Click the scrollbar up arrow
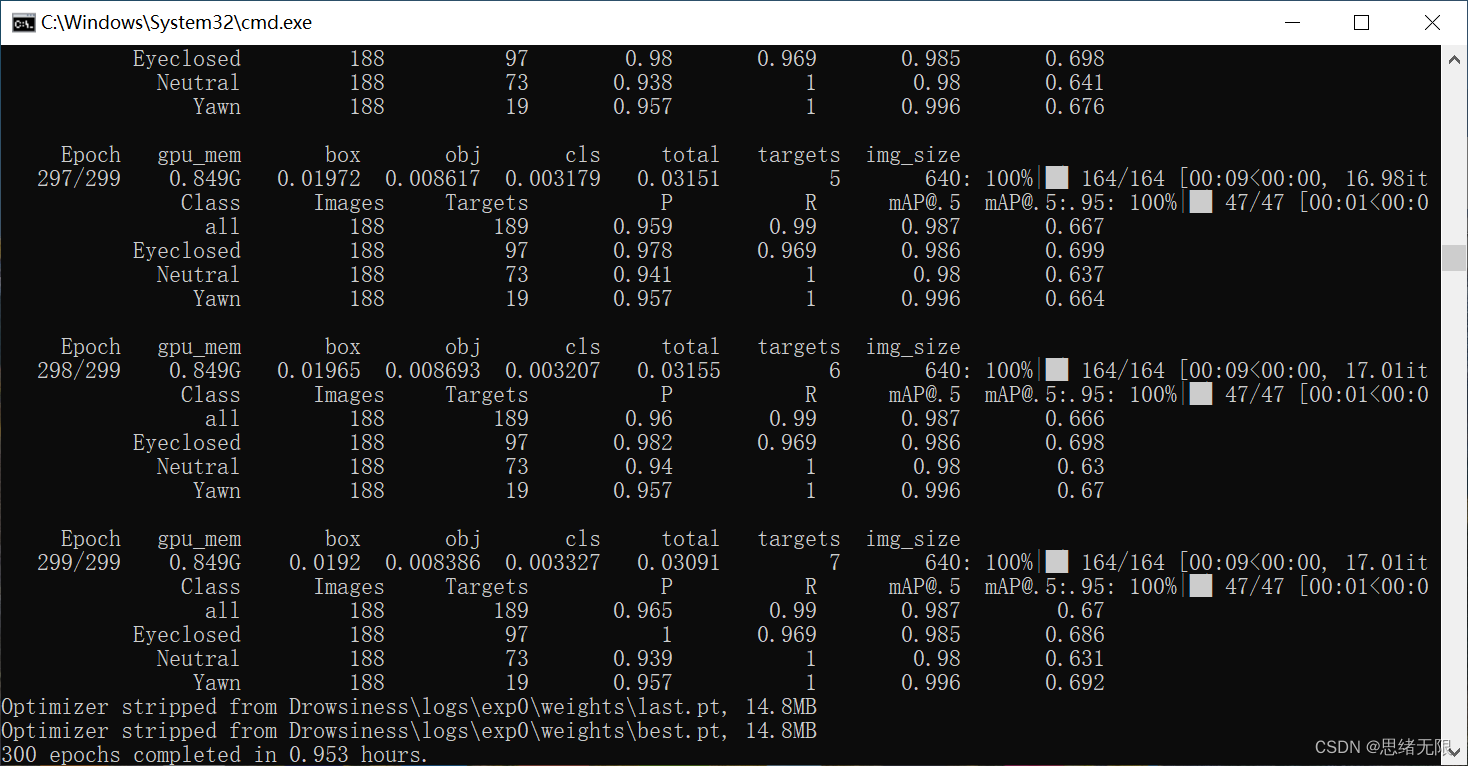This screenshot has width=1468, height=766. point(1454,58)
